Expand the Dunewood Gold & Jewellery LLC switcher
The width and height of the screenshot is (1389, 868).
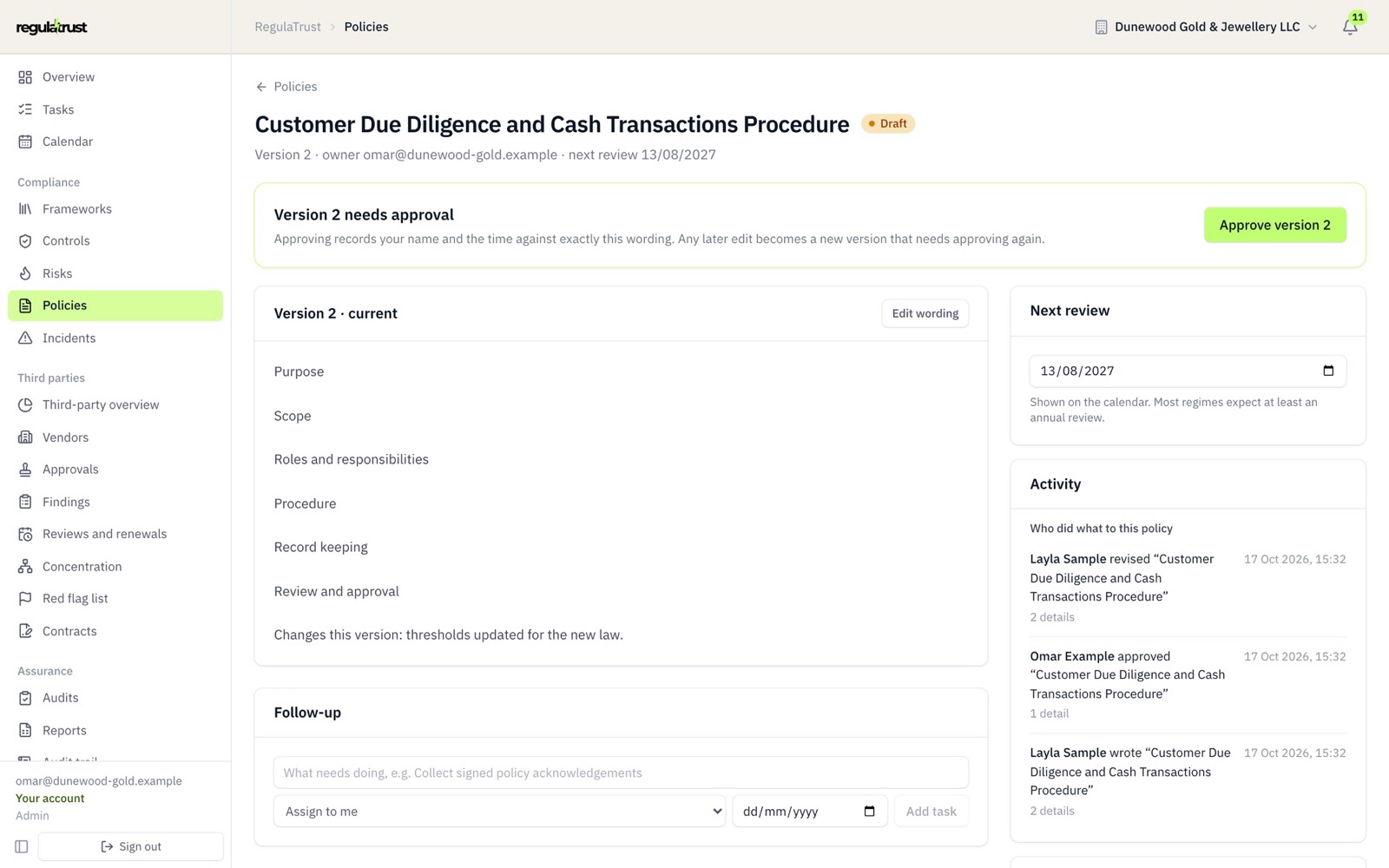[x=1206, y=27]
